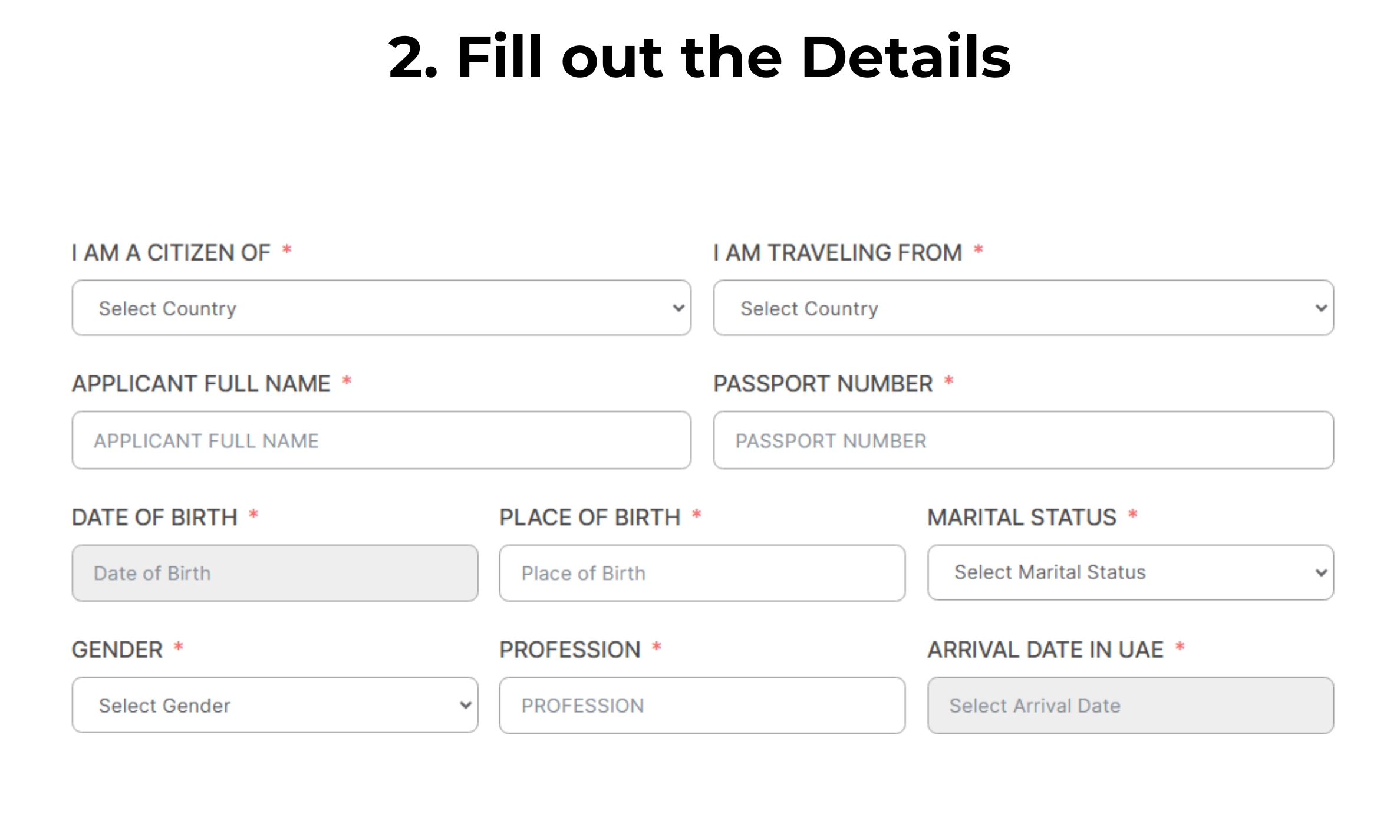Click the chevron arrow in marital status dropdown
This screenshot has height=840, width=1400.
(1321, 572)
